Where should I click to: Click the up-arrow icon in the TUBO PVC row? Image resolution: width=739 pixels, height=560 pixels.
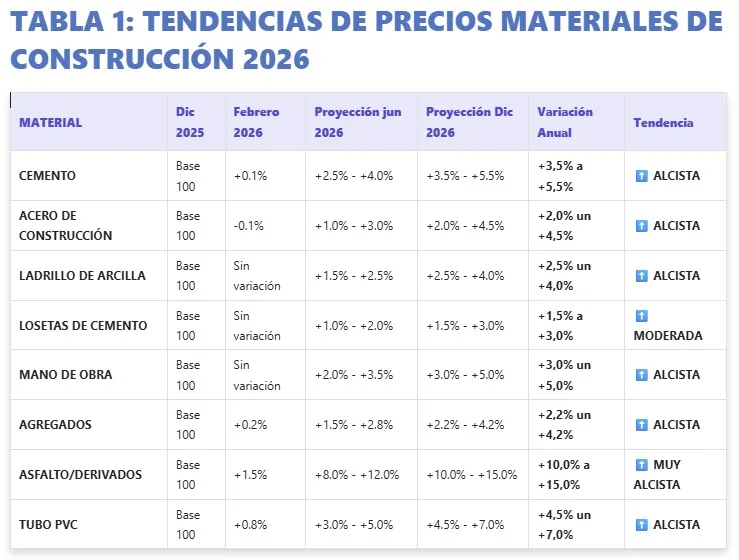pos(641,525)
